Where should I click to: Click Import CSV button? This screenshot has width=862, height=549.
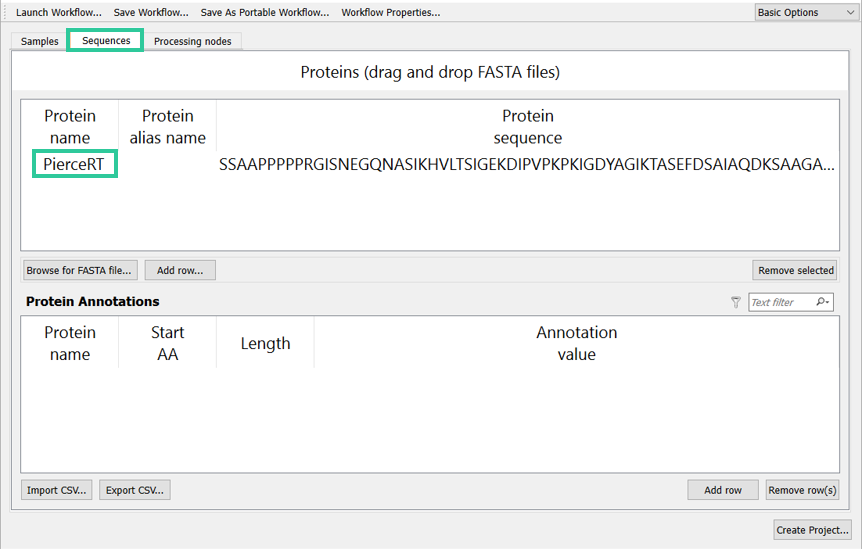(x=57, y=490)
